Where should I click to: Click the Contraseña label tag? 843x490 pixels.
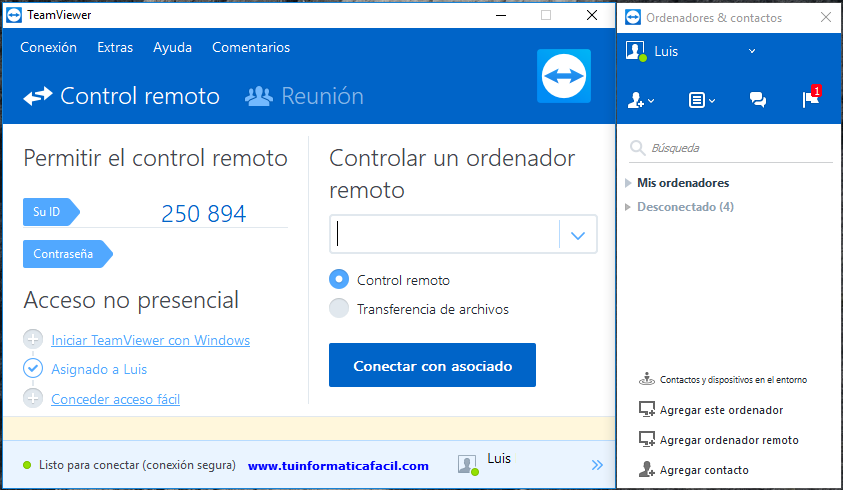coord(68,254)
